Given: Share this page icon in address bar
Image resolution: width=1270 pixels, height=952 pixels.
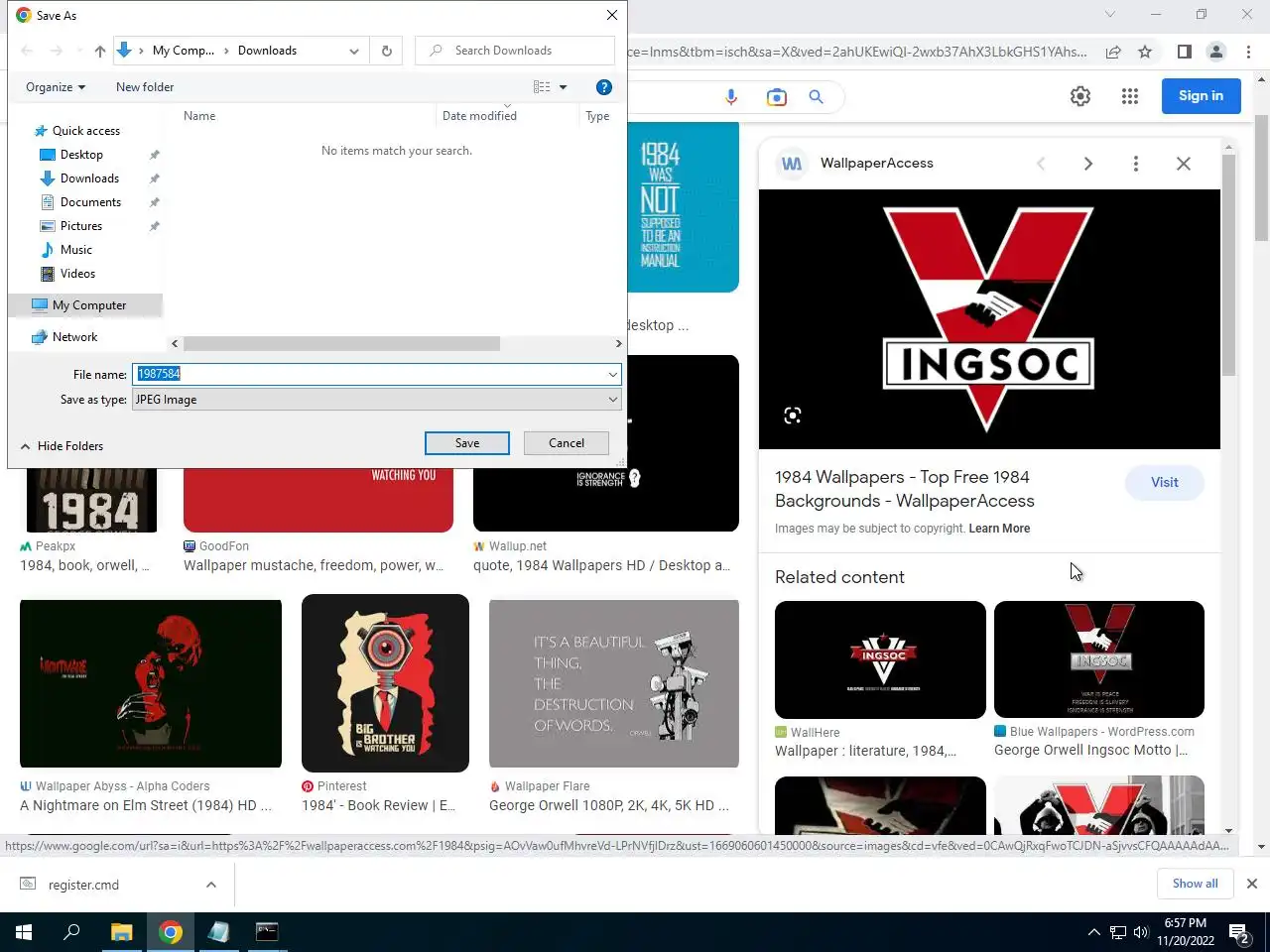Looking at the screenshot, I should [1113, 52].
